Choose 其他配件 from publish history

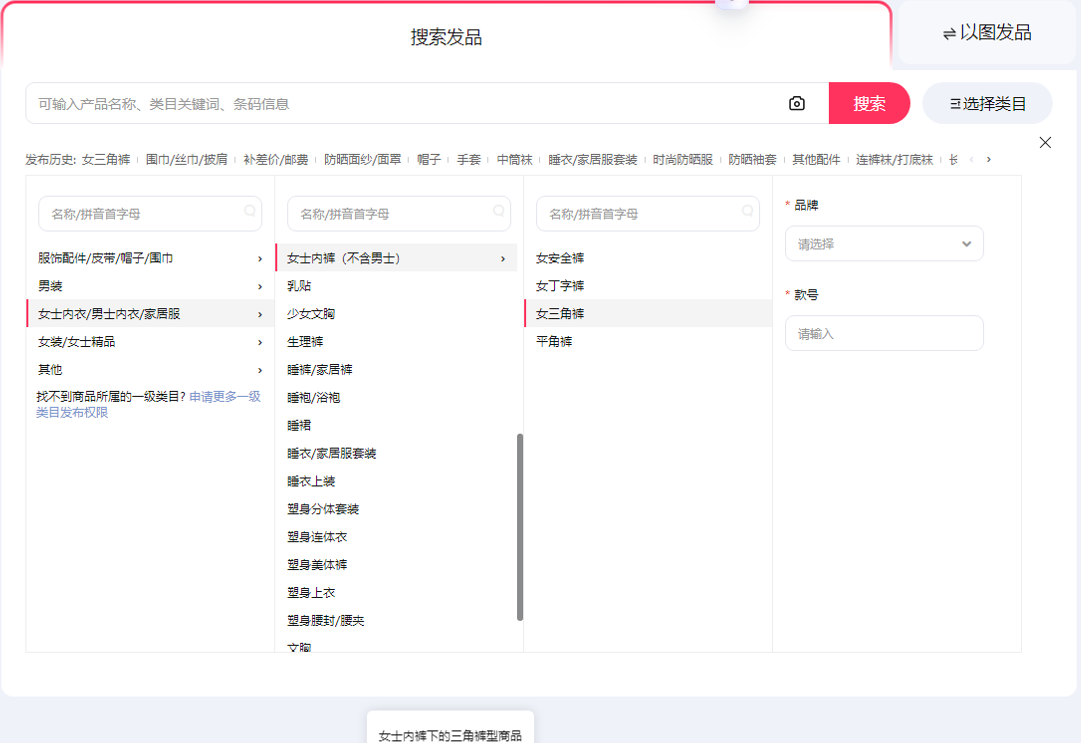click(816, 160)
